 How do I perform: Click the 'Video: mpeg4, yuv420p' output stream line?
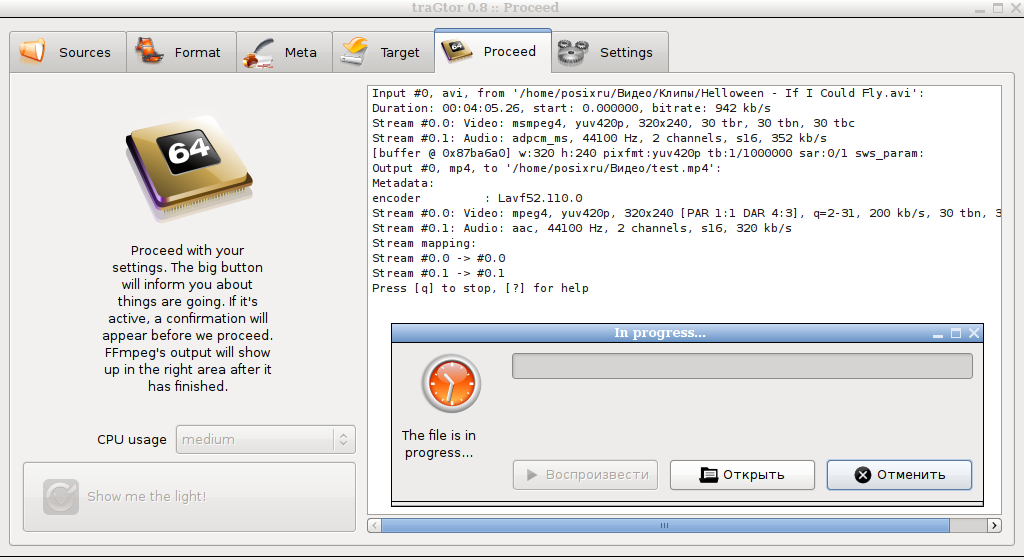(686, 213)
